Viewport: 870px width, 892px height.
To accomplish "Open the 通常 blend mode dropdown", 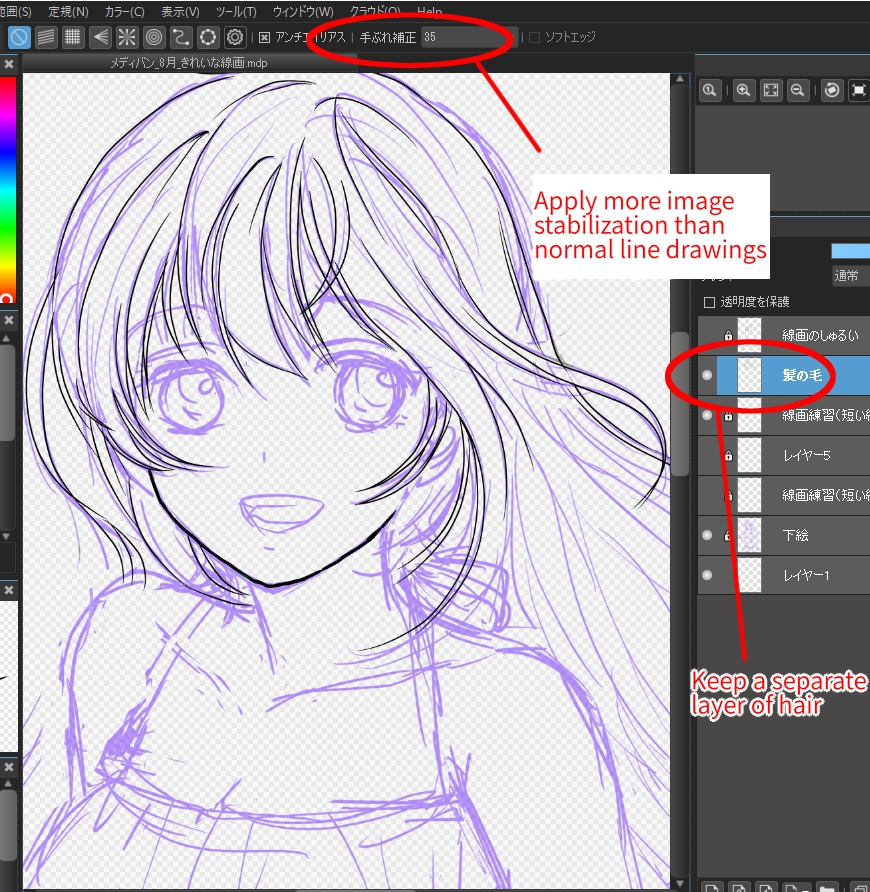I will click(849, 274).
